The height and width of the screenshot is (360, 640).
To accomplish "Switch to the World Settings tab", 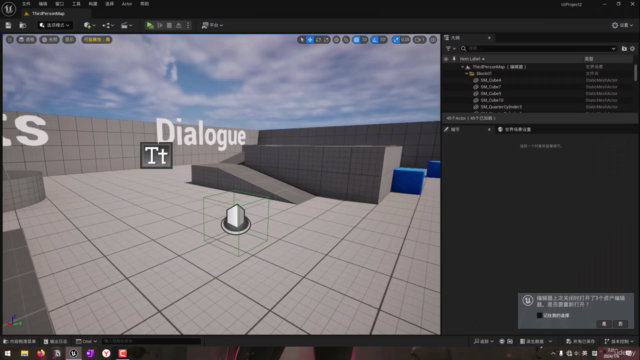I will 514,129.
